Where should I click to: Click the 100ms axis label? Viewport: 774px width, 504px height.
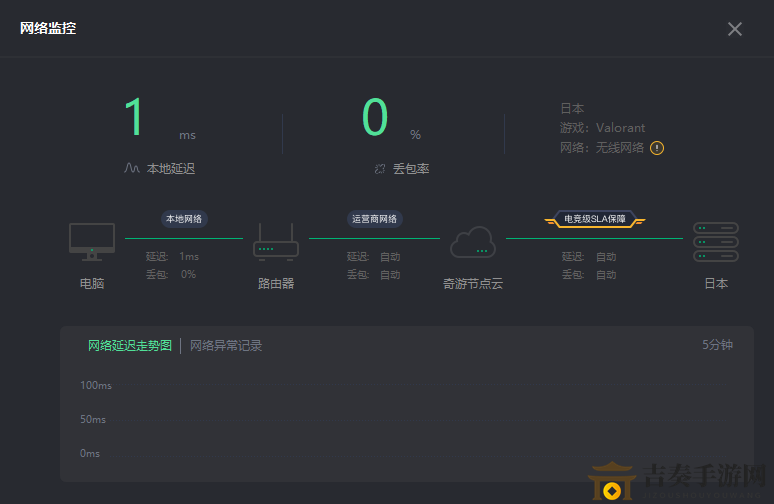pyautogui.click(x=96, y=385)
